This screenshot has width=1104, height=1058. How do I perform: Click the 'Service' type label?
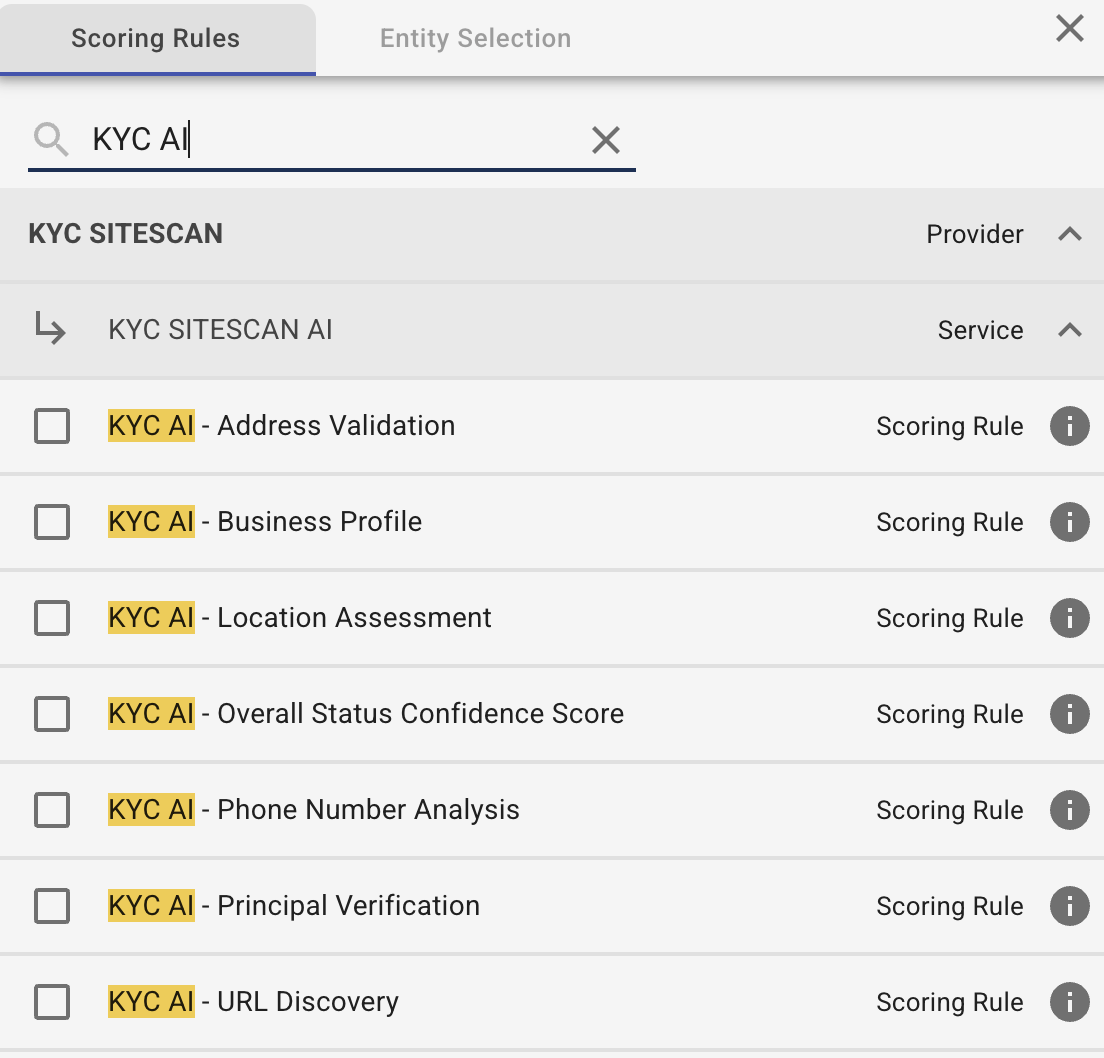click(x=980, y=329)
